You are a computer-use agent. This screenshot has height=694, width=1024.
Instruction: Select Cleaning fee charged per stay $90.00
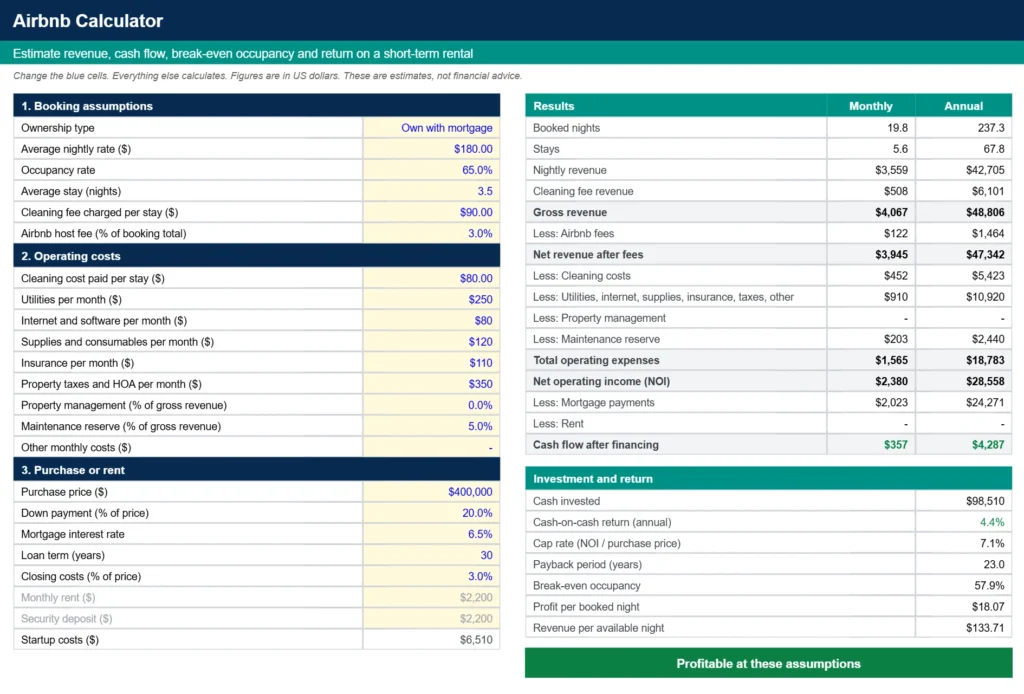tap(432, 212)
